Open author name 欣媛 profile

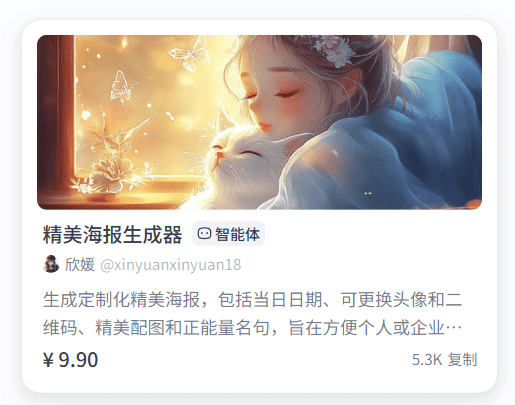click(x=80, y=265)
